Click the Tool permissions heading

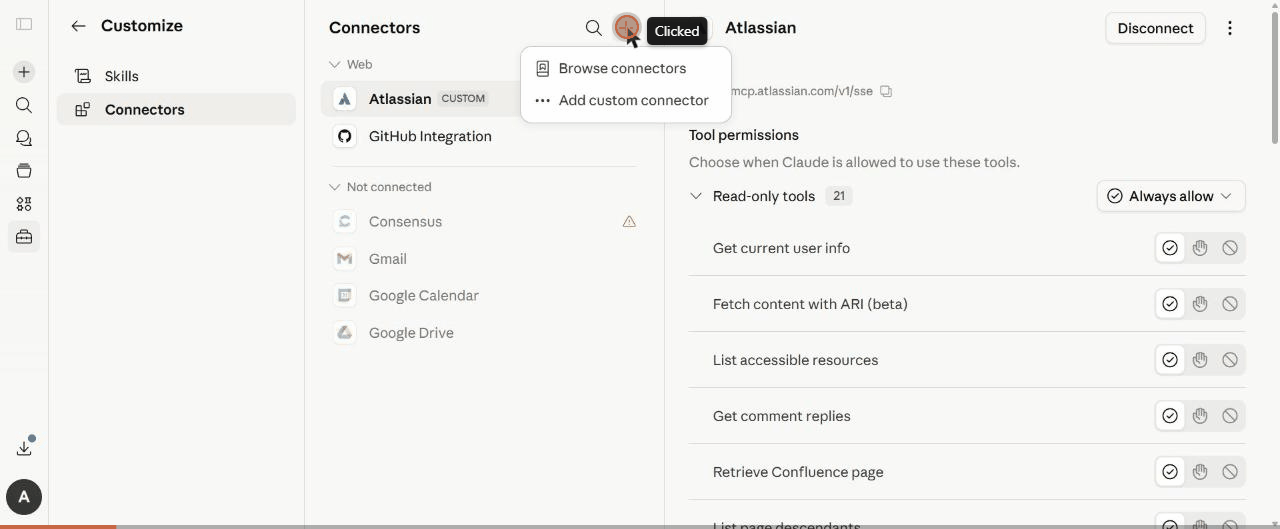(x=743, y=135)
